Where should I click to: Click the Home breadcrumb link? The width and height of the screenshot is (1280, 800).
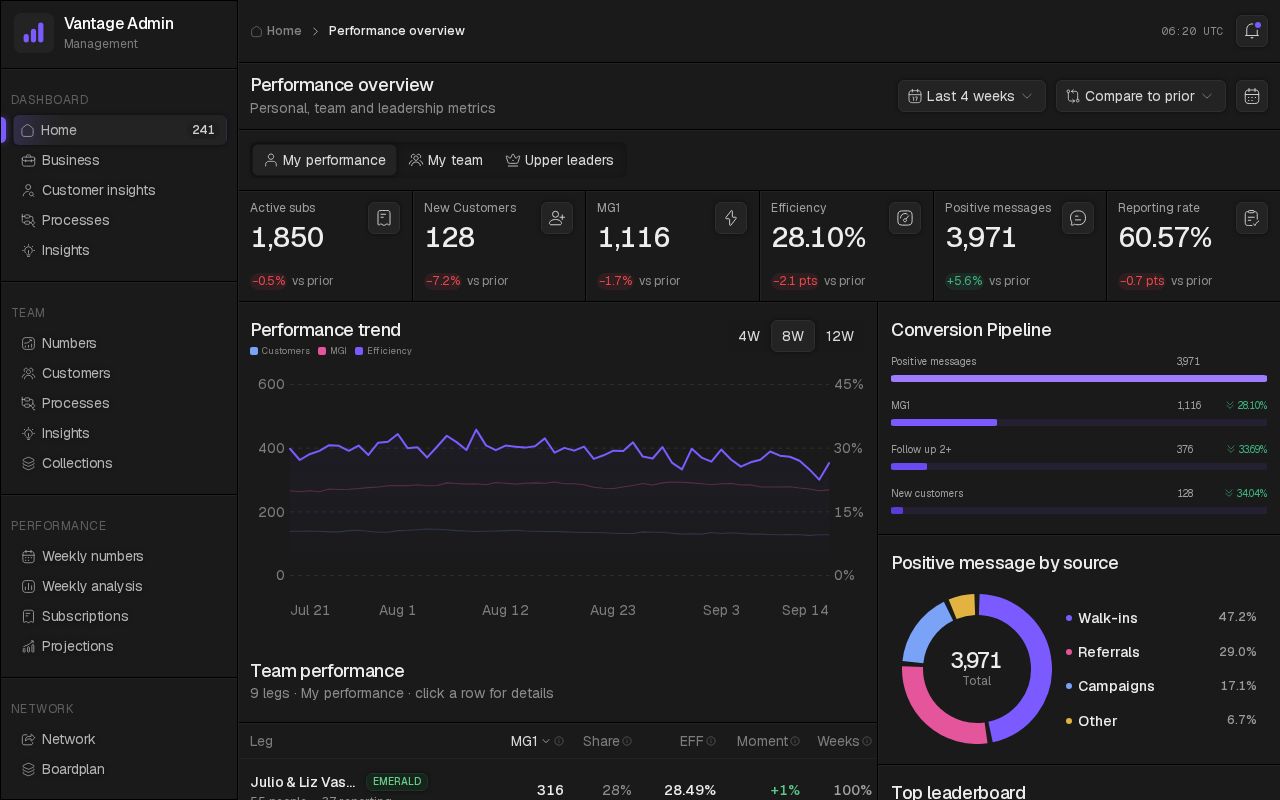coord(276,31)
